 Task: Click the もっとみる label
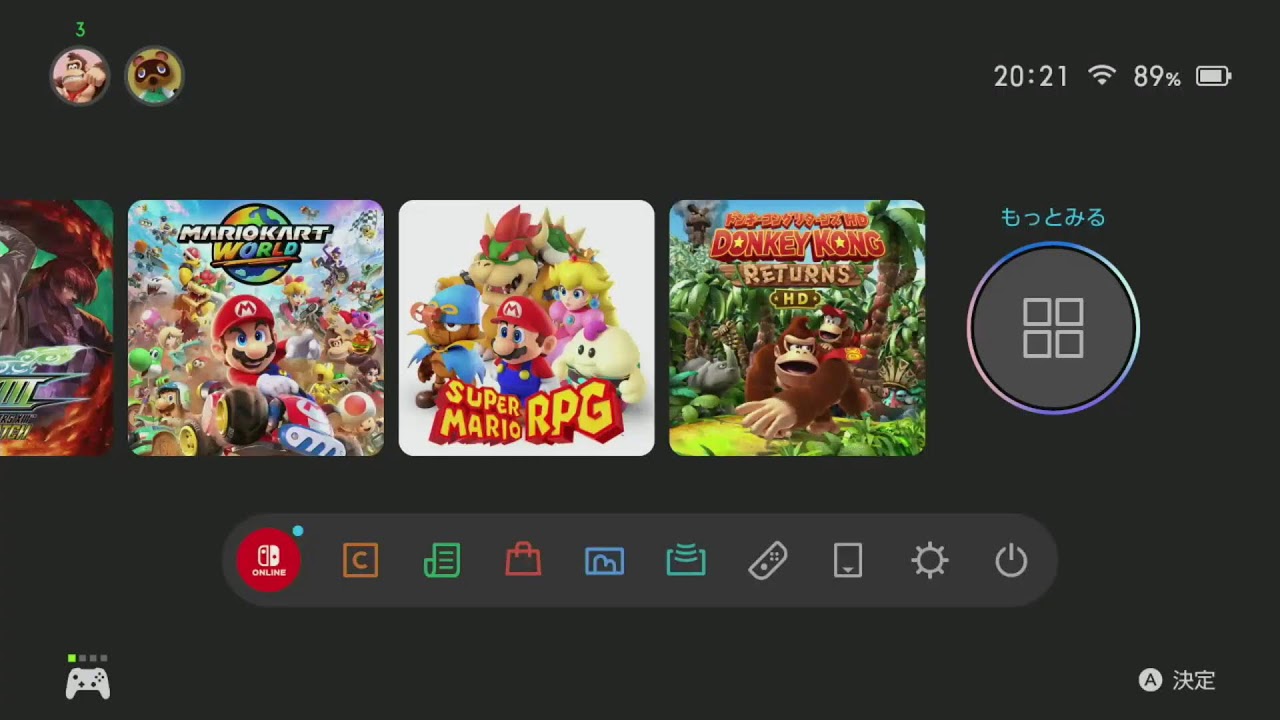pos(1053,217)
